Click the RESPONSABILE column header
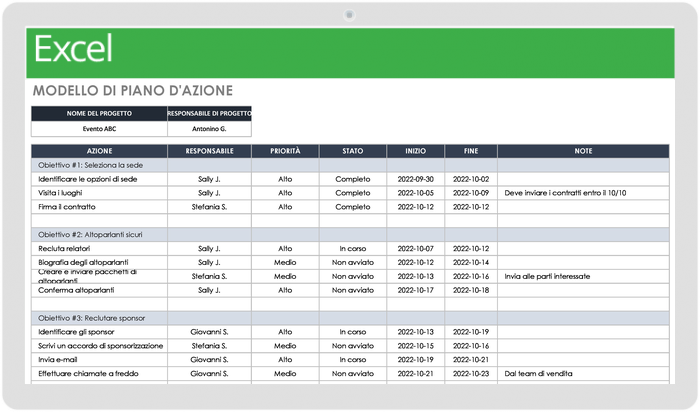This screenshot has width=700, height=412. pyautogui.click(x=209, y=151)
